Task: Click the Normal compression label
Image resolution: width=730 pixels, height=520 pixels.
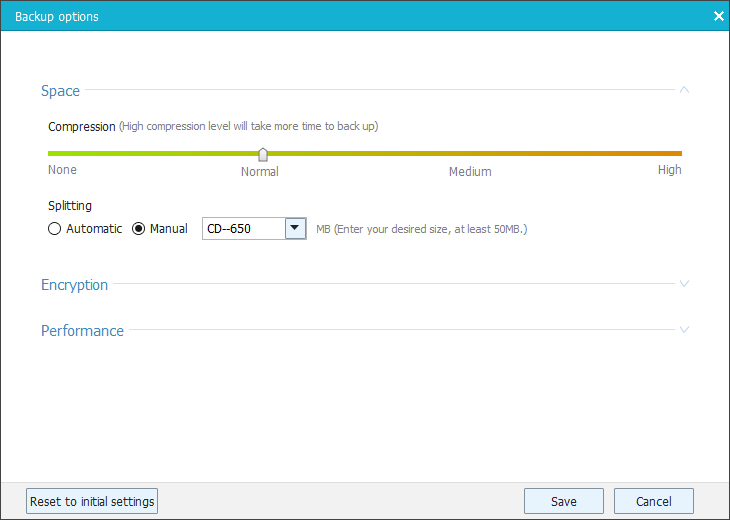Action: [x=260, y=171]
